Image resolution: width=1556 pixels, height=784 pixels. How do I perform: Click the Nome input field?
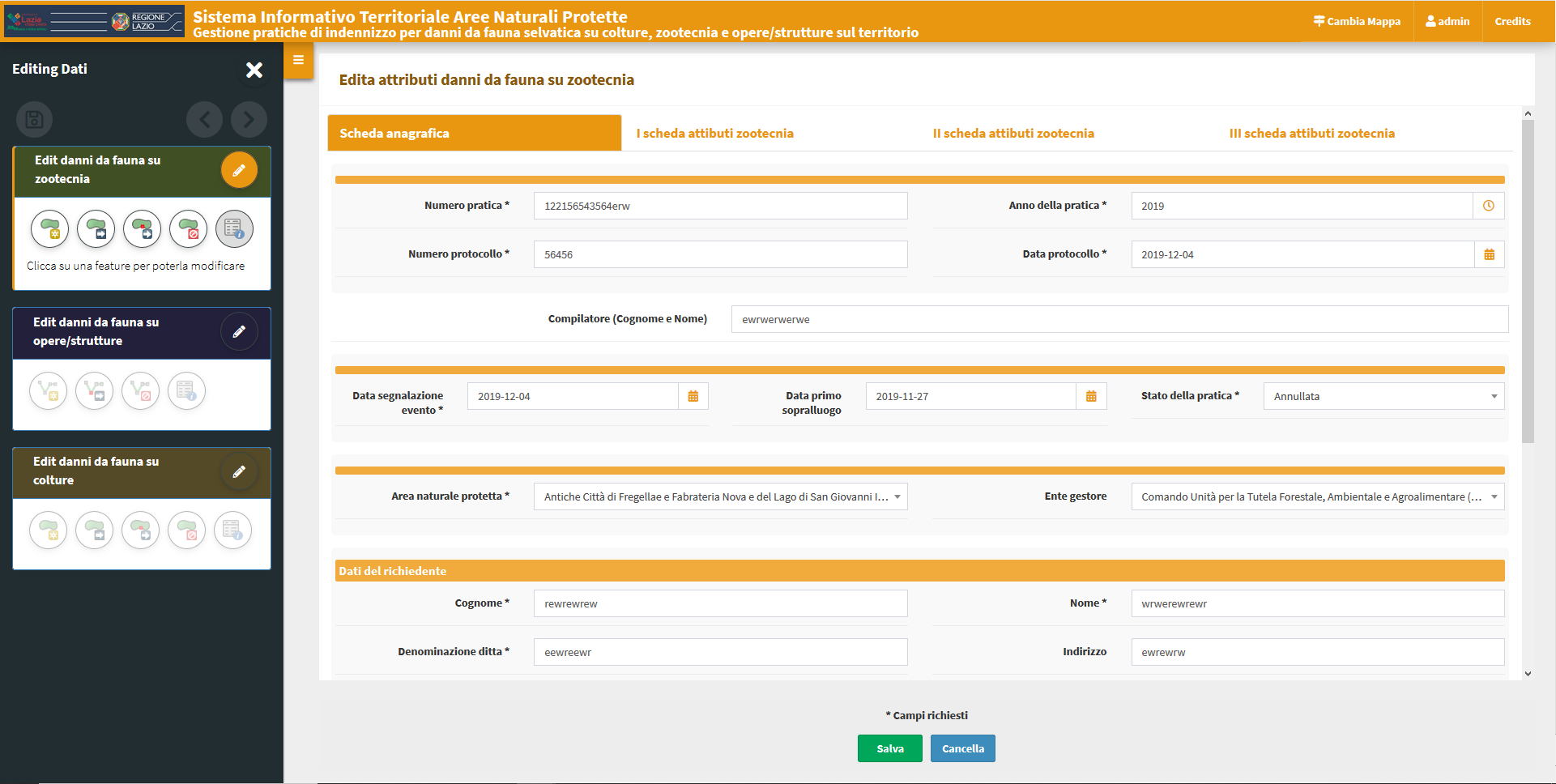(1318, 603)
